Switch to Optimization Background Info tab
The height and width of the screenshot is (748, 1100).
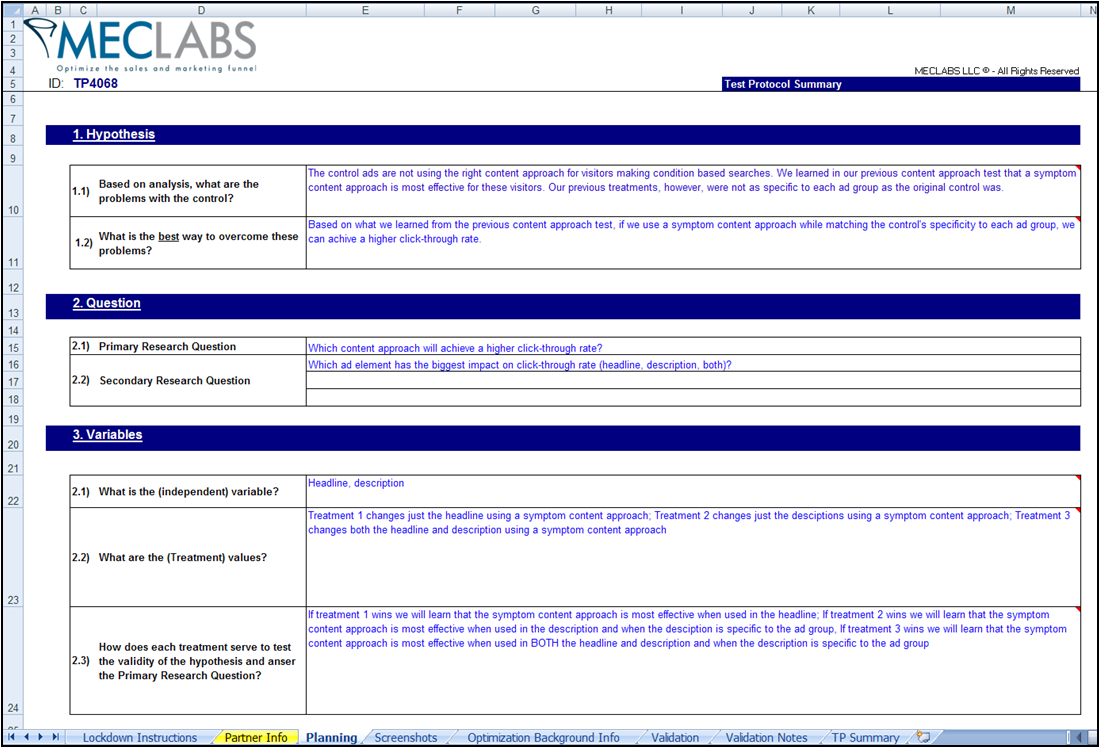click(543, 738)
